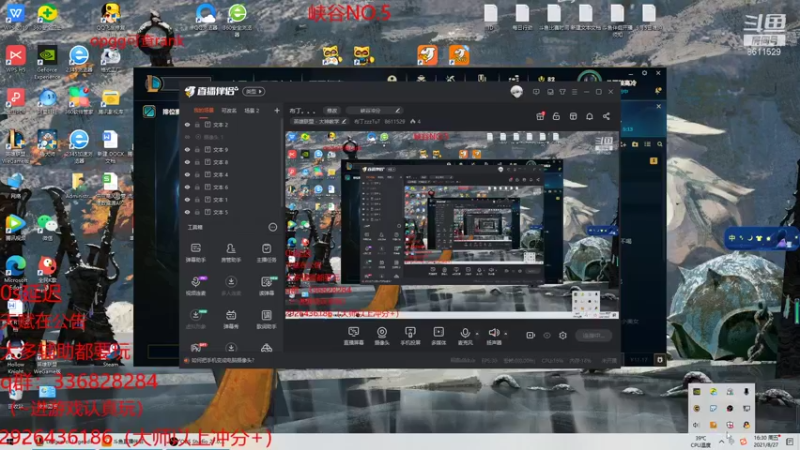Image resolution: width=800 pixels, height=450 pixels.
Task: Open streaming settings gear
Action: (x=563, y=335)
